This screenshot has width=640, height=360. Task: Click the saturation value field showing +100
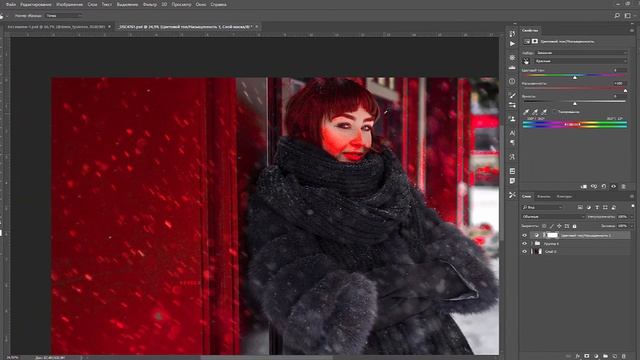[620, 83]
